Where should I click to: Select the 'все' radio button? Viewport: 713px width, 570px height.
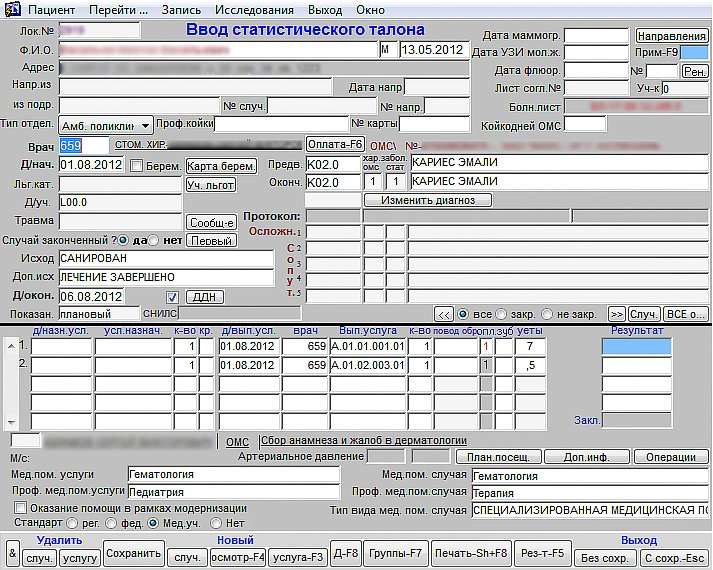click(x=463, y=314)
